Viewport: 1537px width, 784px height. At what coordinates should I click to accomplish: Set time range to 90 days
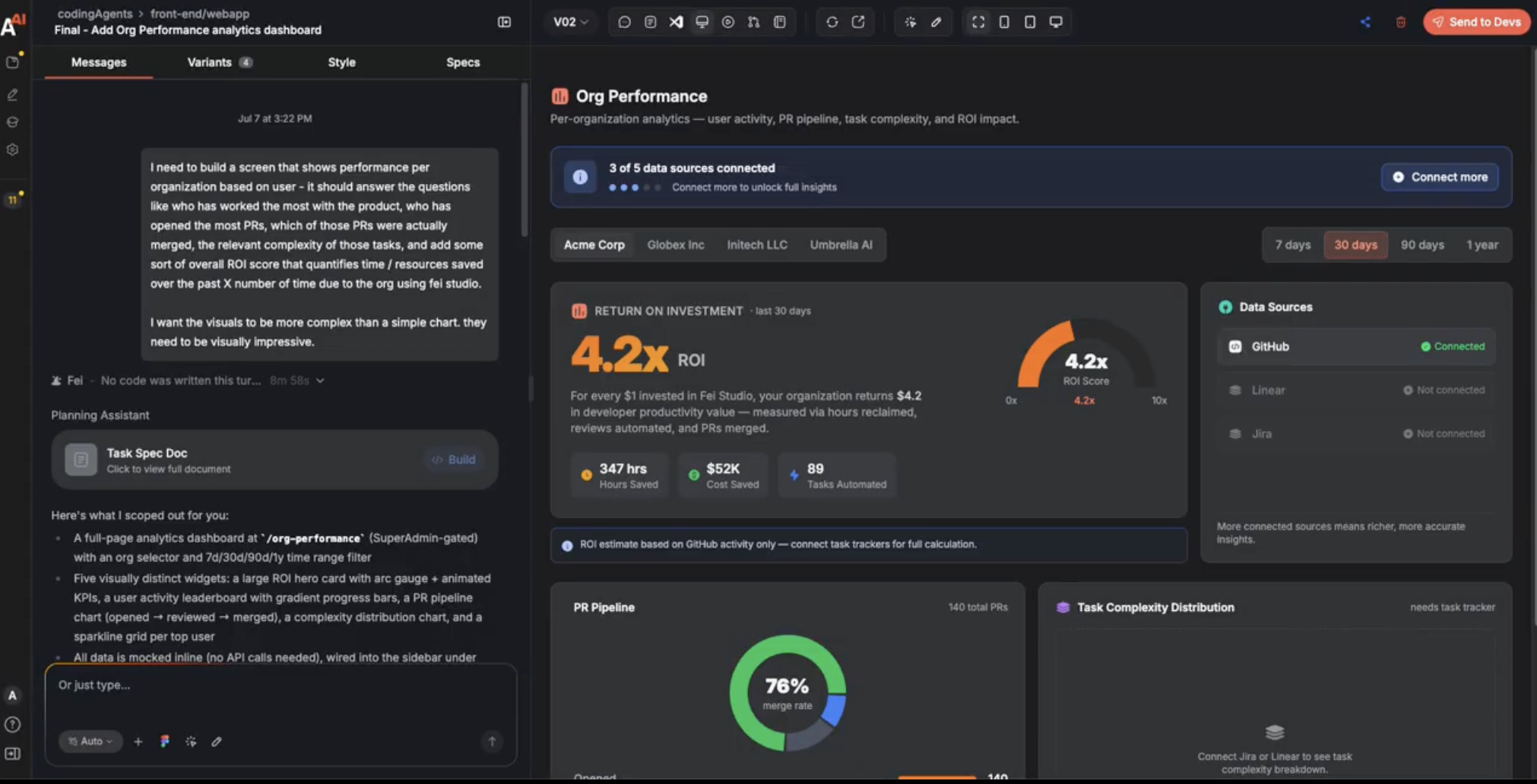(1422, 245)
